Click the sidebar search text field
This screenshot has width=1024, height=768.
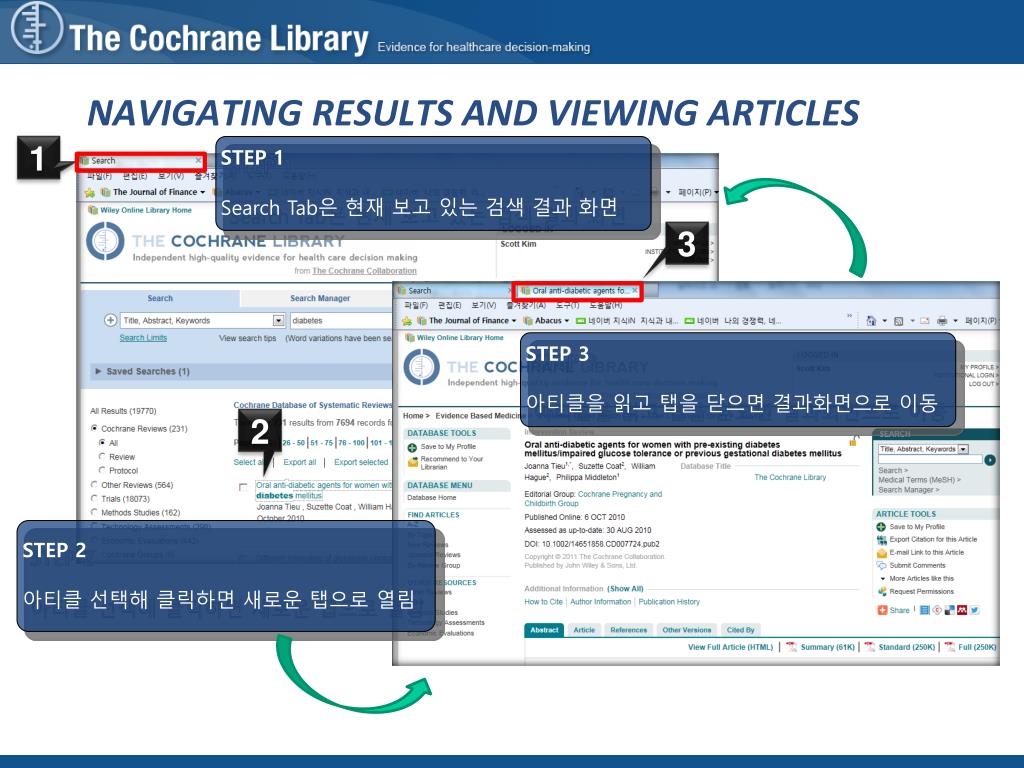(x=930, y=460)
